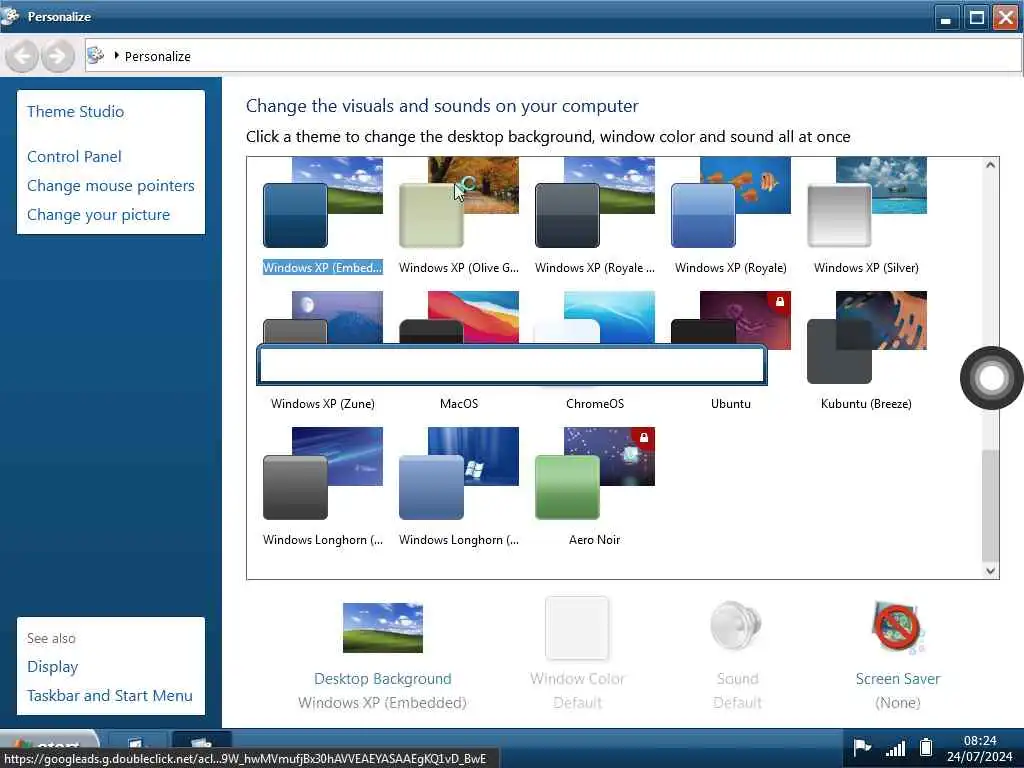1024x768 pixels.
Task: Open Window Color settings icon
Action: click(x=577, y=628)
